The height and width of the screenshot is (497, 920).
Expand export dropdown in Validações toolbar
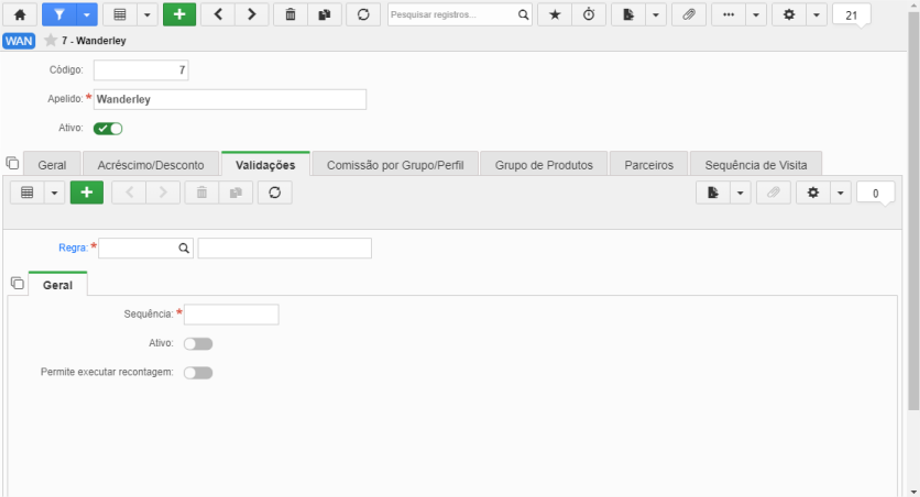click(740, 192)
